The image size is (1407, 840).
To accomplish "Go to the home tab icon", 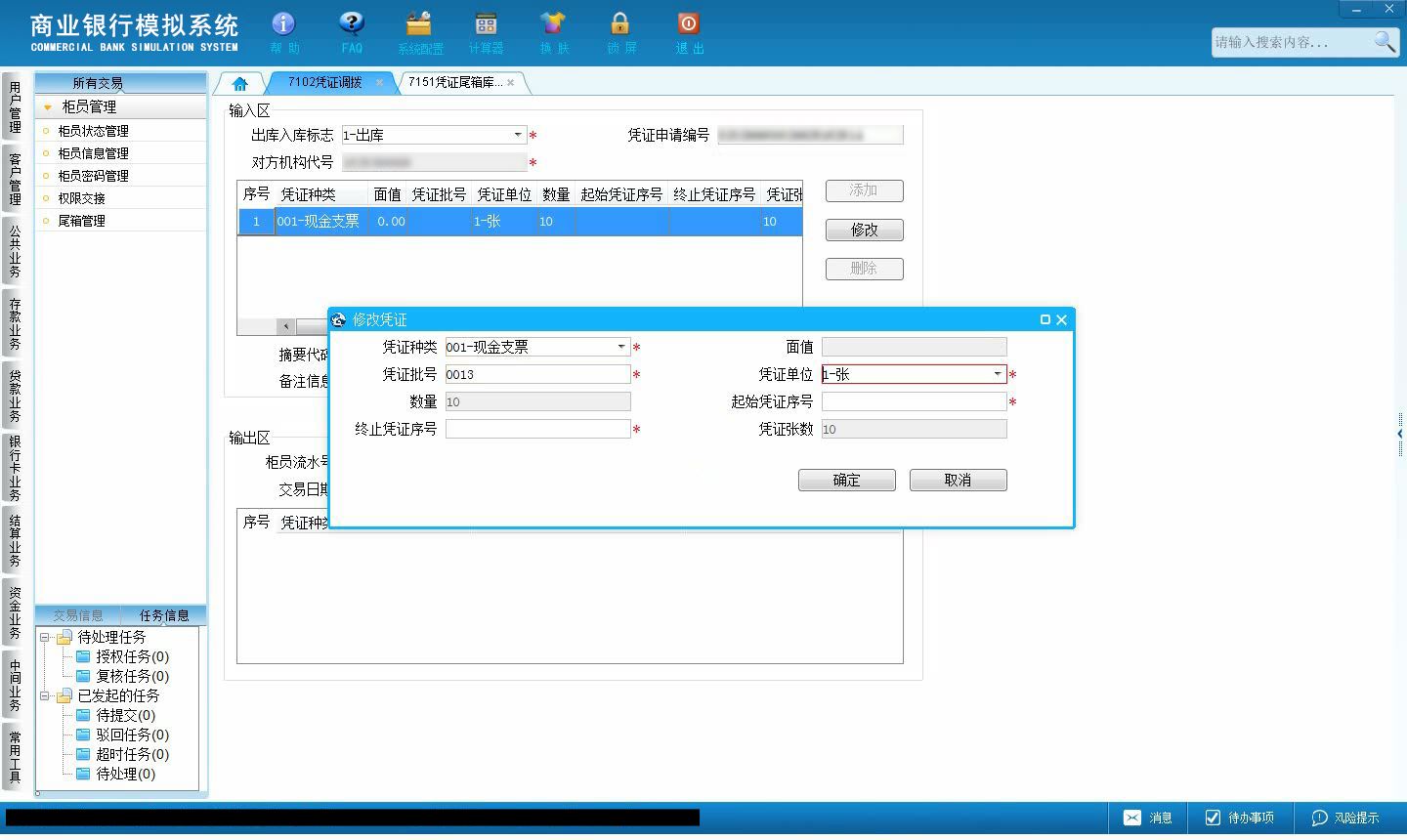I will 240,83.
